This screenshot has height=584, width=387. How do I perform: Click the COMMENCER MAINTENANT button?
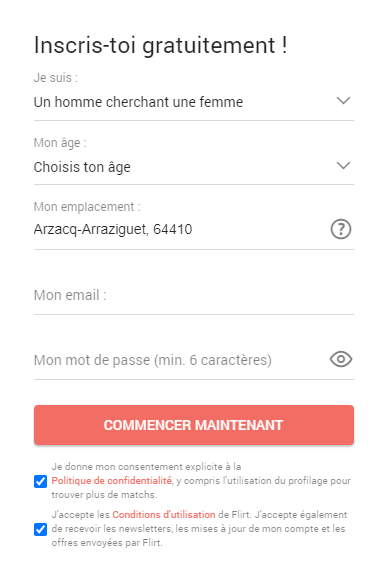point(194,425)
